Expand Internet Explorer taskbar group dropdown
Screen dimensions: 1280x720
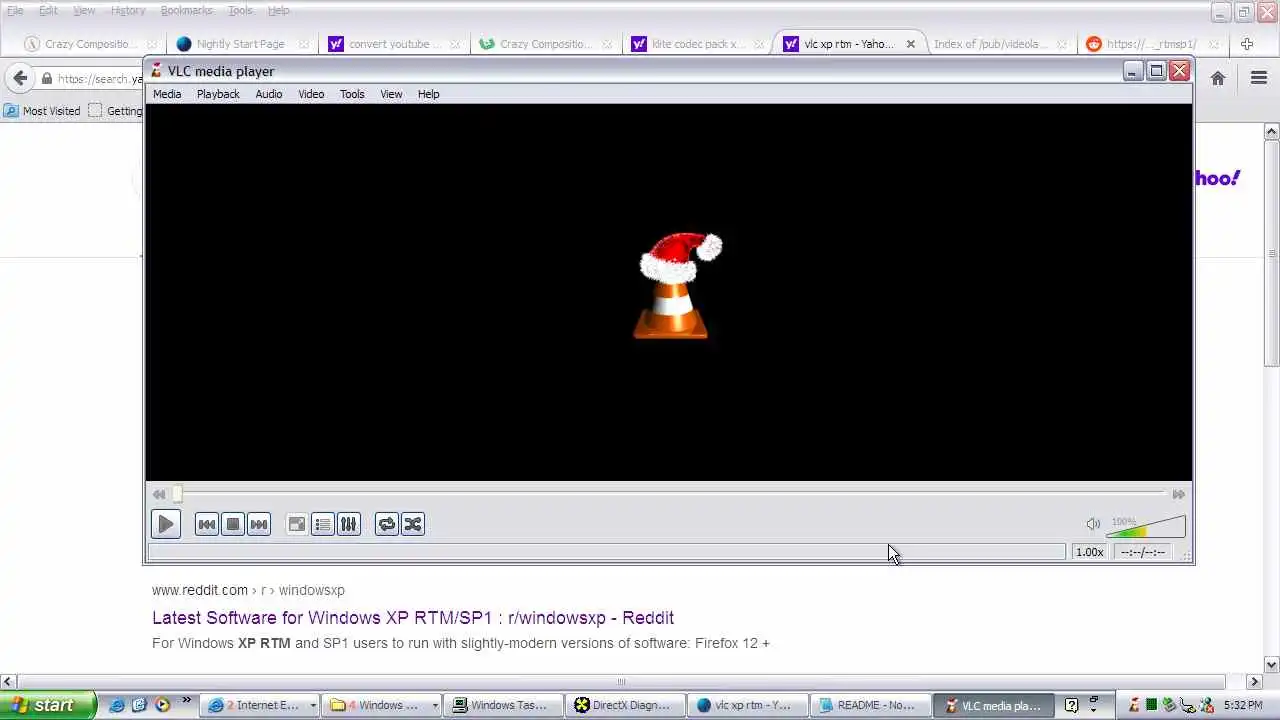[312, 705]
